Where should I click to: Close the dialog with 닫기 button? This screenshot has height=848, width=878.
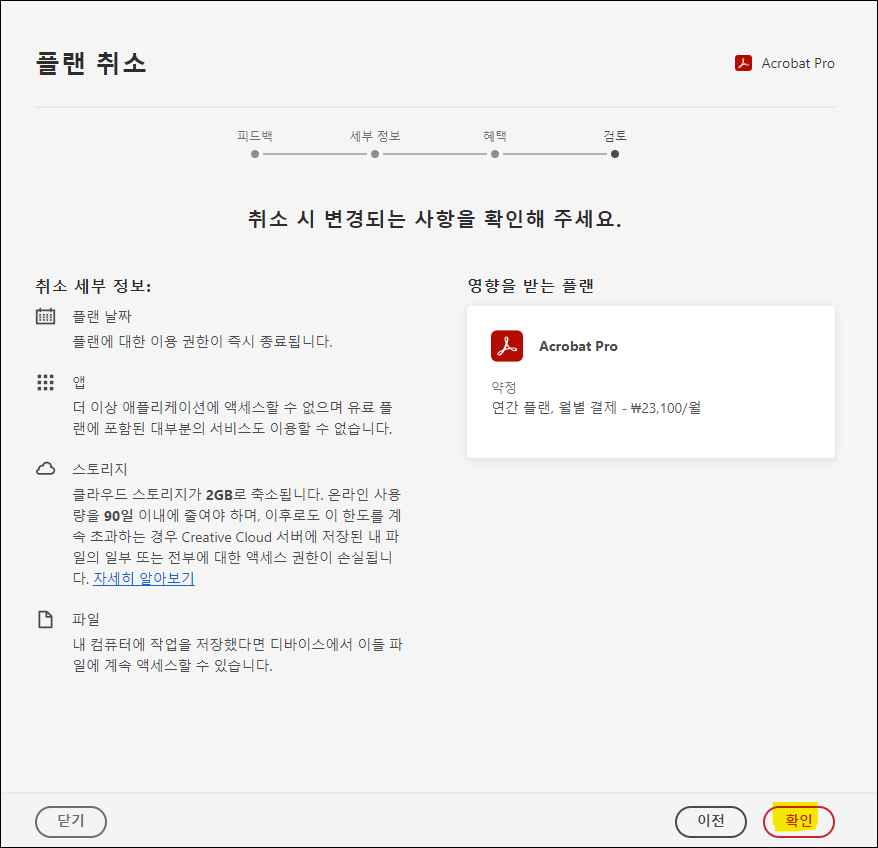[70, 821]
